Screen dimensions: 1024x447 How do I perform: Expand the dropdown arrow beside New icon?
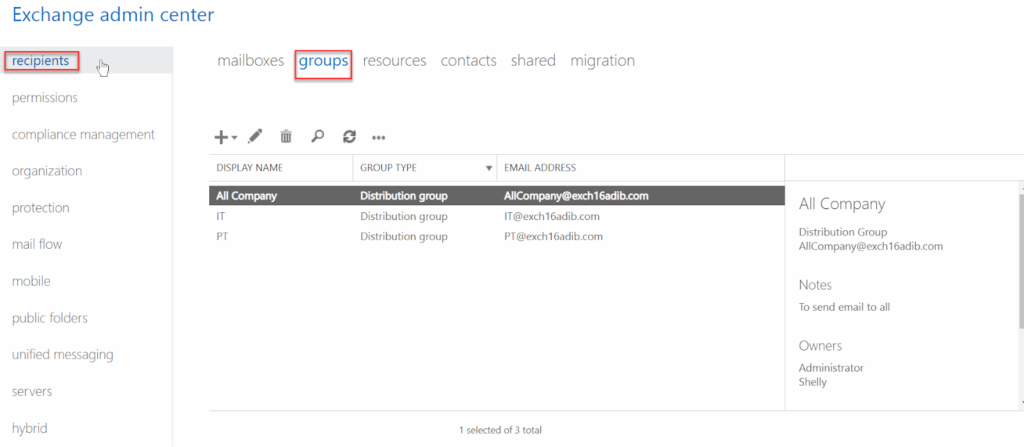coord(234,138)
